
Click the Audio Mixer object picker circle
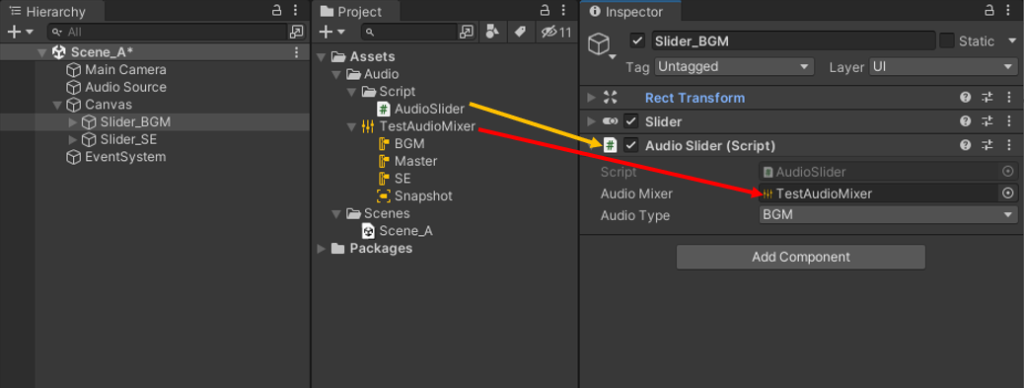(x=1008, y=193)
